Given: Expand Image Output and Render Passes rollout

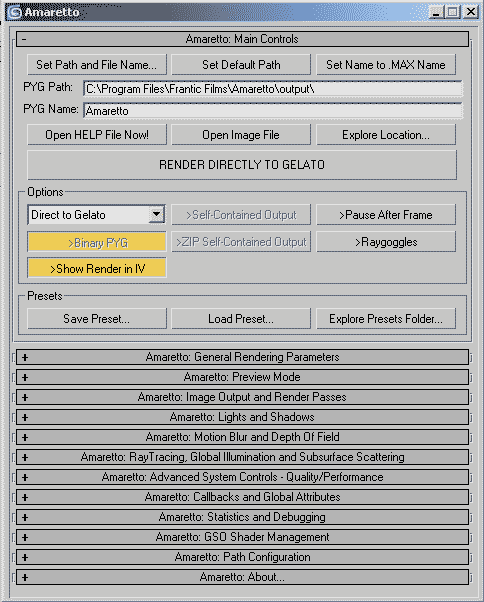Looking at the screenshot, I should pyautogui.click(x=242, y=397).
